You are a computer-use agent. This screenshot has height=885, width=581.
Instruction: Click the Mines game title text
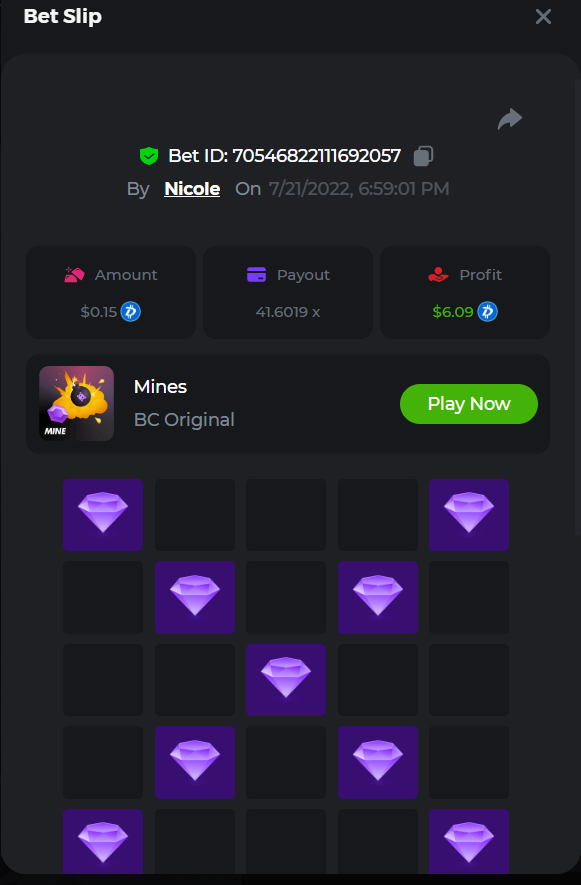160,387
